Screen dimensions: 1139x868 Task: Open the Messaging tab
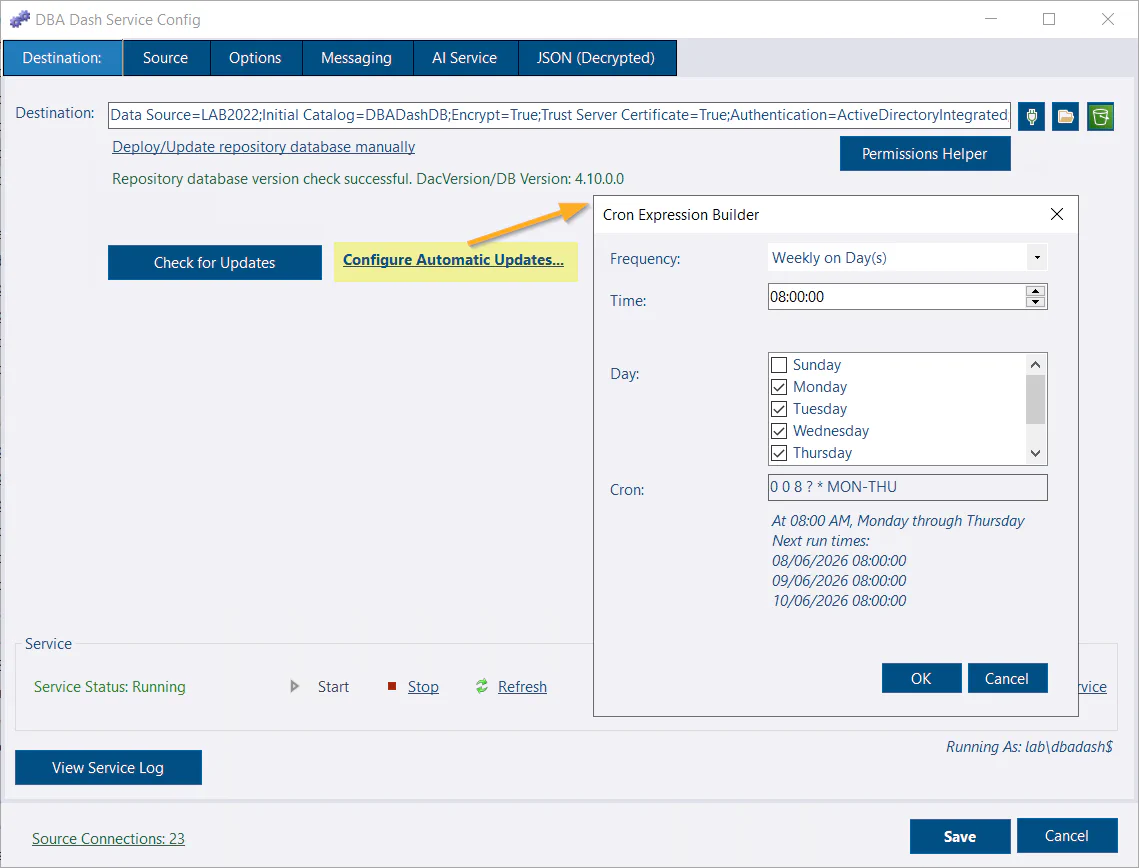[x=357, y=58]
